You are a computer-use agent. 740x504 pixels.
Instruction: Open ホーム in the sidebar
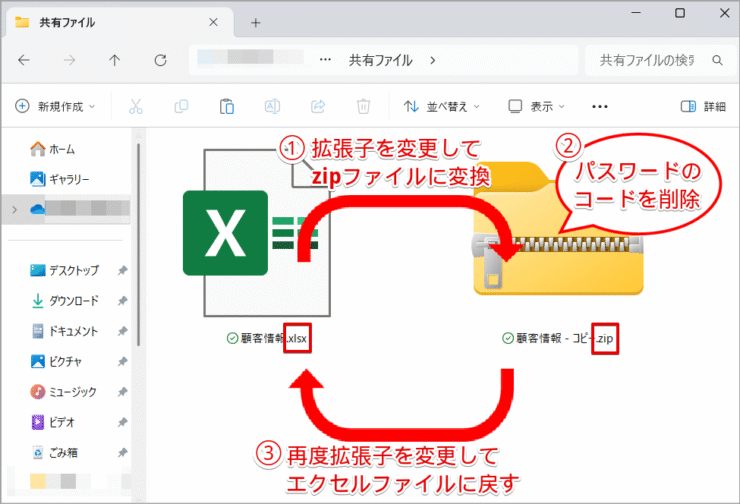tap(52, 149)
